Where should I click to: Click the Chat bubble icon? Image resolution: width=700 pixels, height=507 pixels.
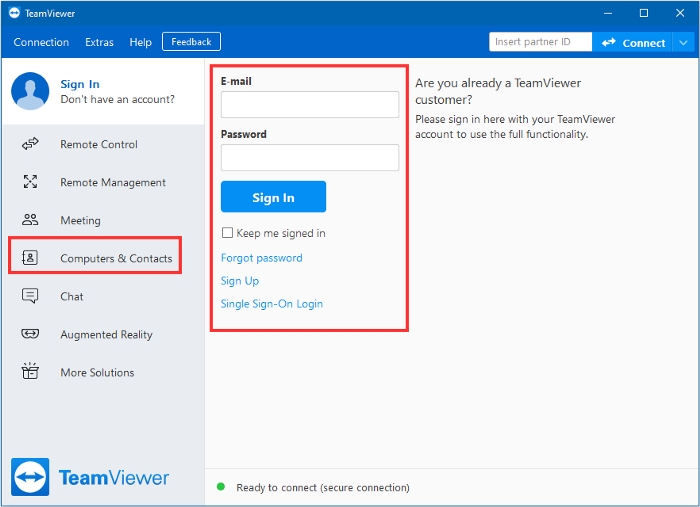30,296
